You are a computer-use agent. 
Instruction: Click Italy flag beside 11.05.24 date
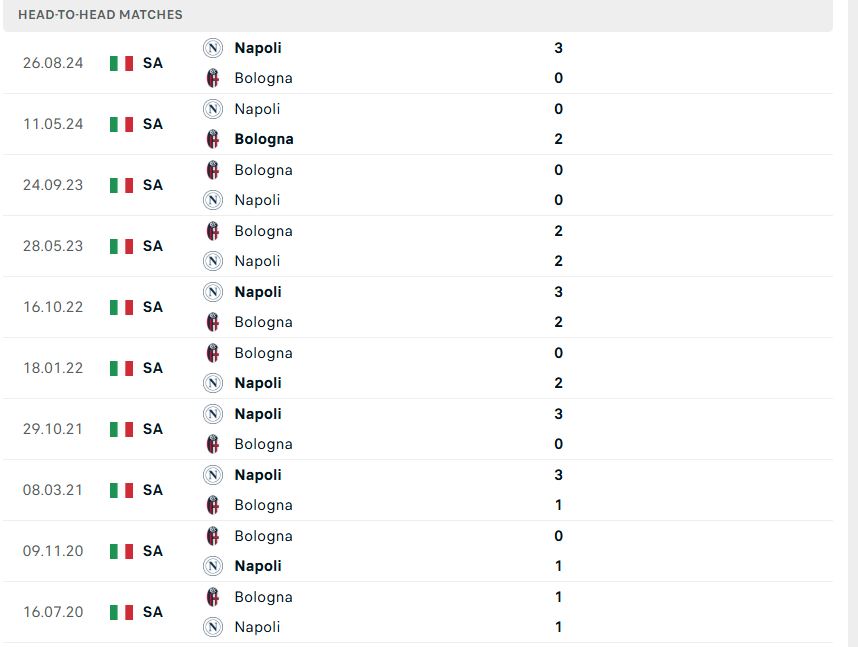pos(121,124)
